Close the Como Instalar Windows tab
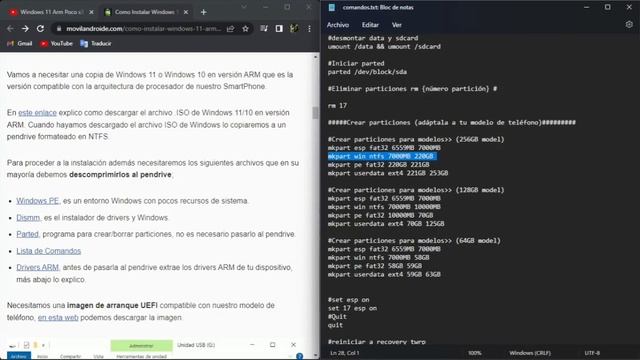640x360 pixels. pos(186,12)
